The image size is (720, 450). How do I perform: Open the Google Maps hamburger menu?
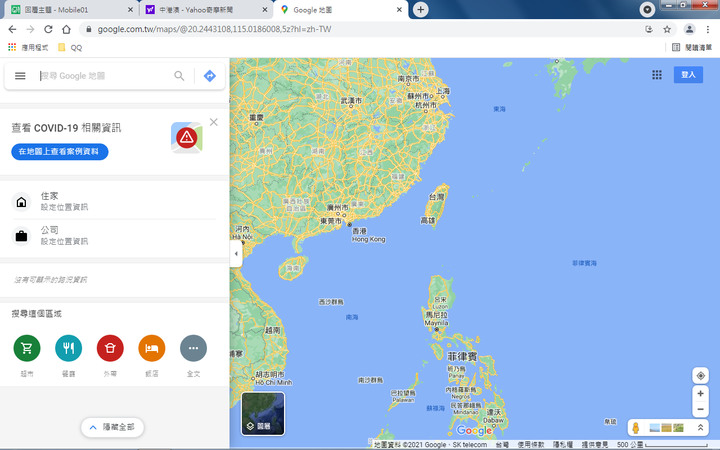[20, 76]
